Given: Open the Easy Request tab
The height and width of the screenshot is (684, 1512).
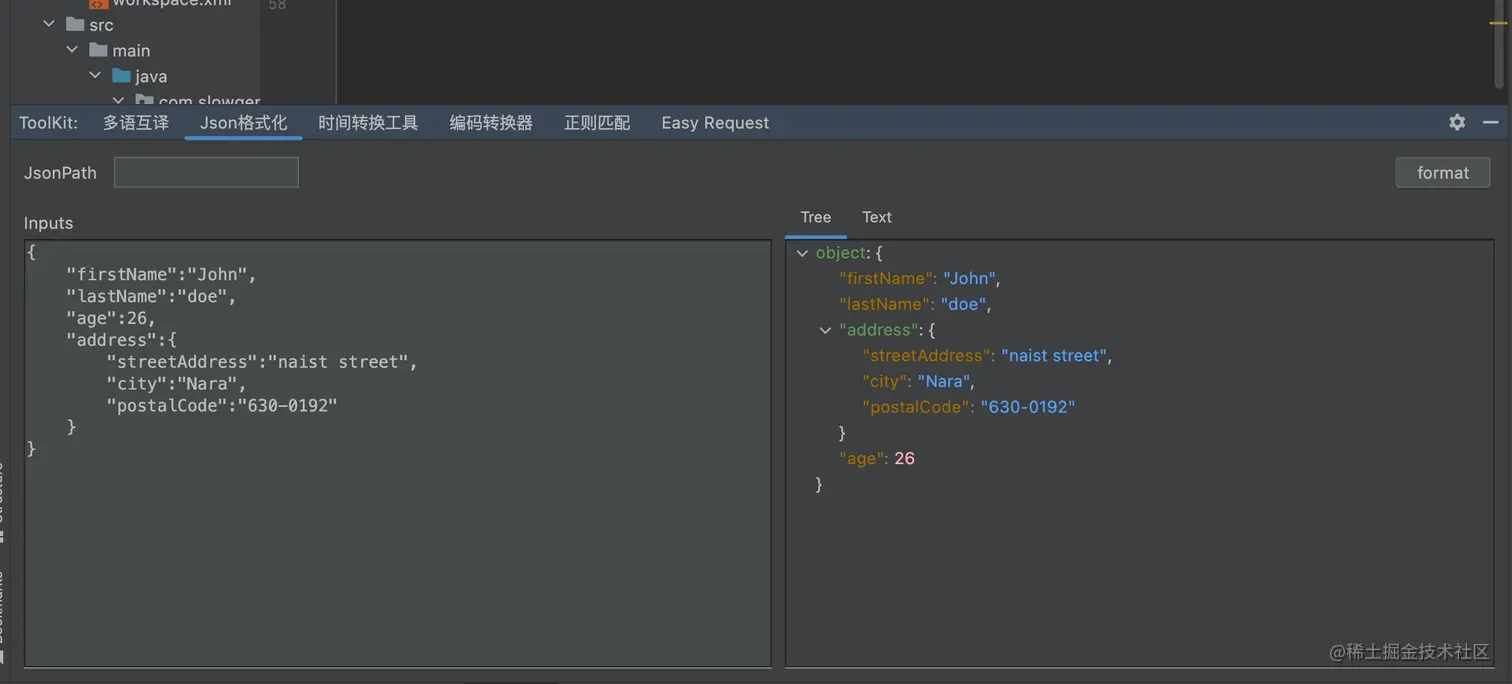Looking at the screenshot, I should coord(715,123).
